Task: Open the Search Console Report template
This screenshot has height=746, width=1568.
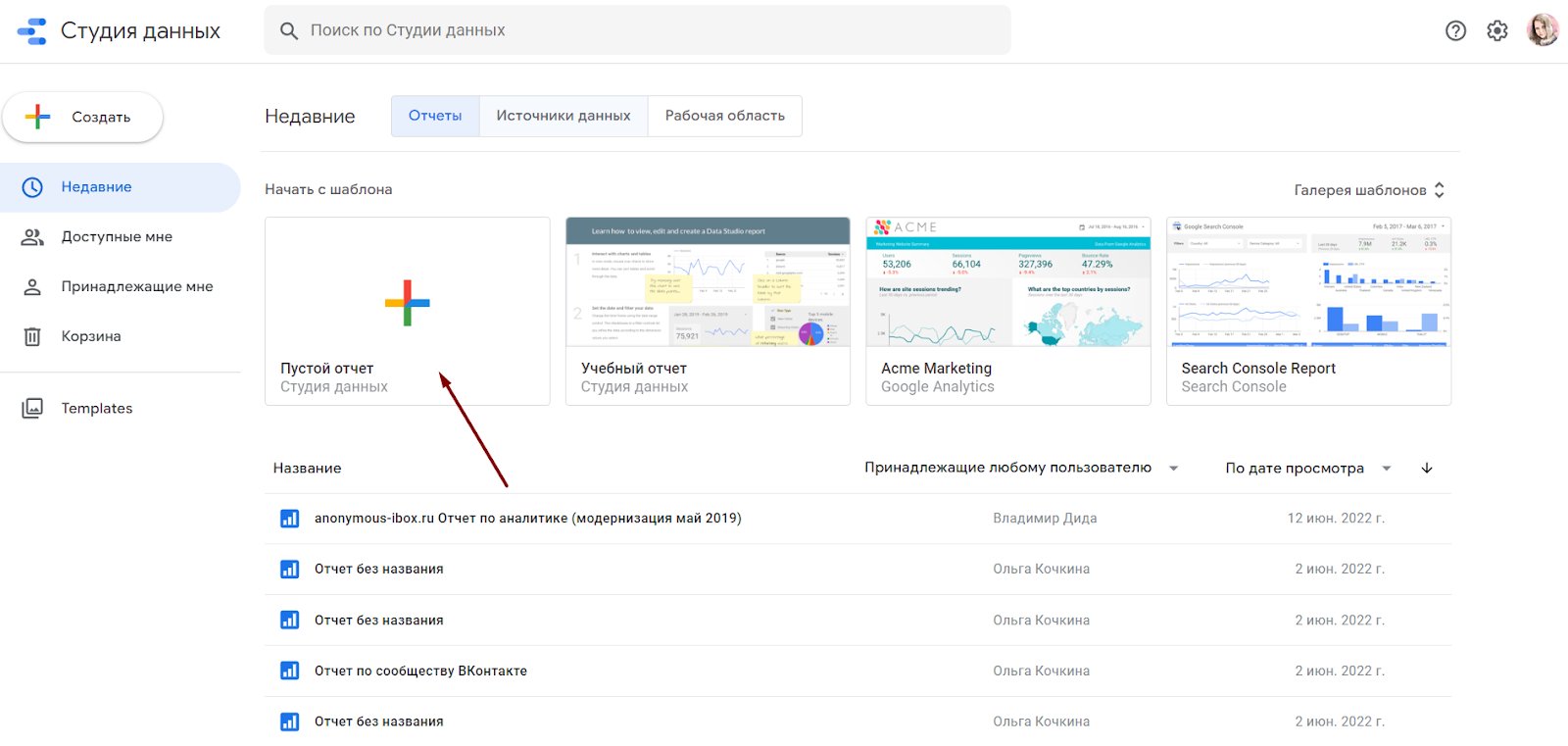Action: pos(1307,310)
